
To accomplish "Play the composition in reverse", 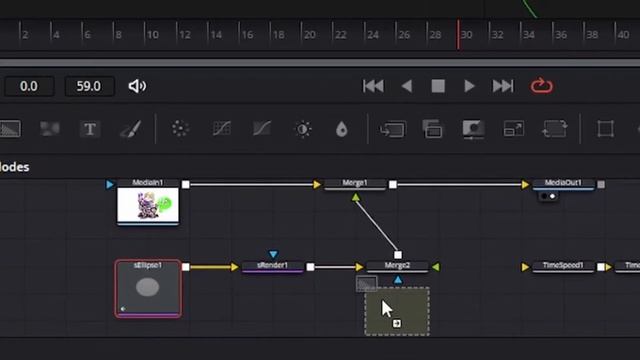I will (x=407, y=86).
